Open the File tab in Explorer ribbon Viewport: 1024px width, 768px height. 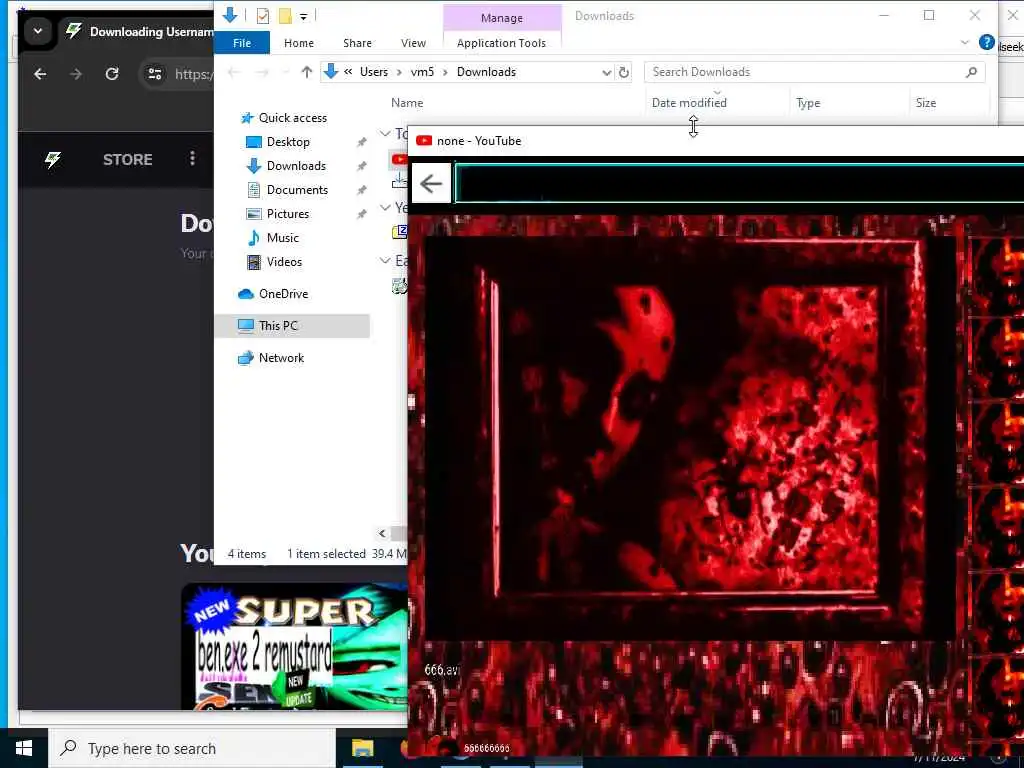[242, 43]
